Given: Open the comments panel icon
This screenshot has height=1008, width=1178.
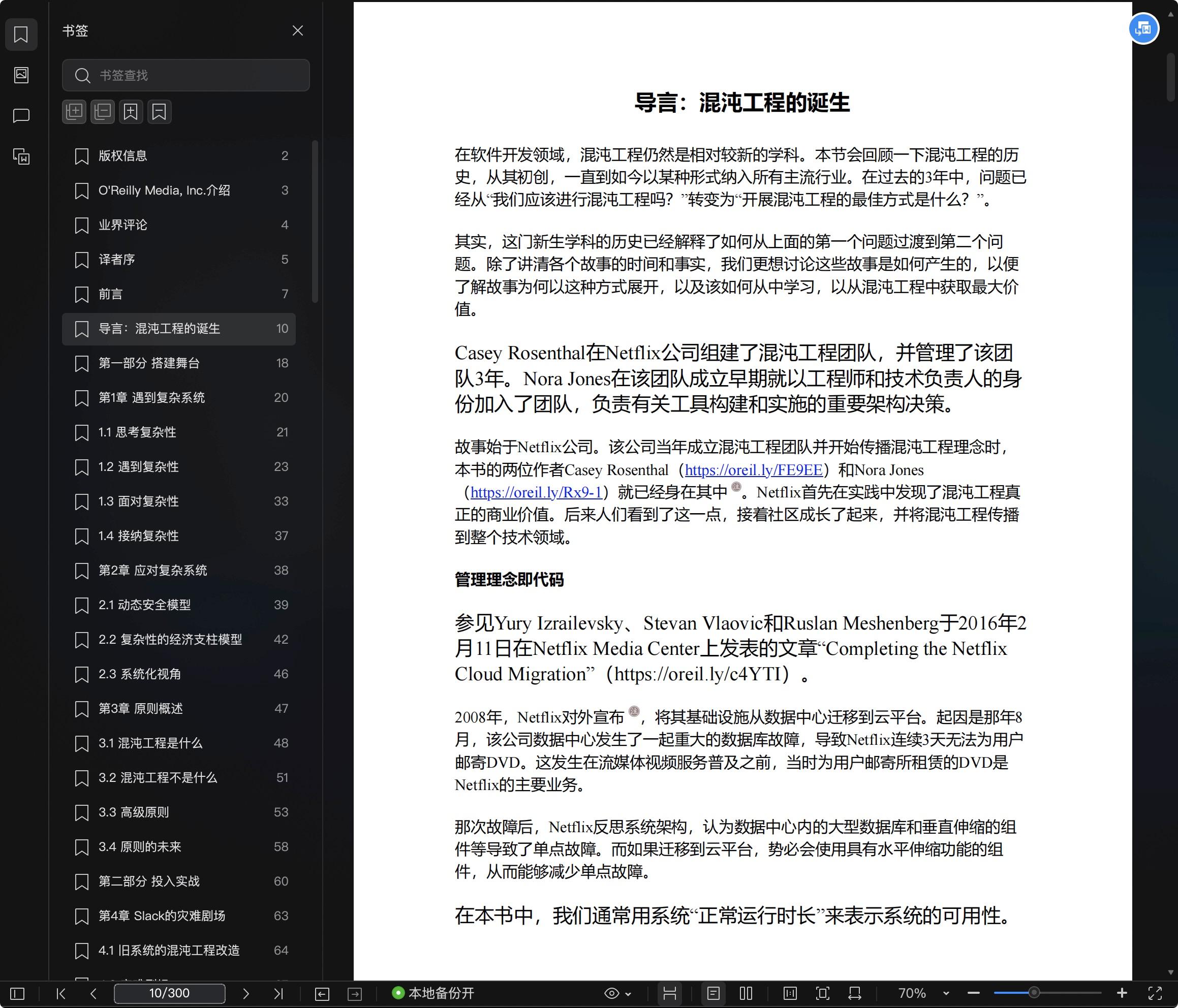Looking at the screenshot, I should [x=21, y=116].
